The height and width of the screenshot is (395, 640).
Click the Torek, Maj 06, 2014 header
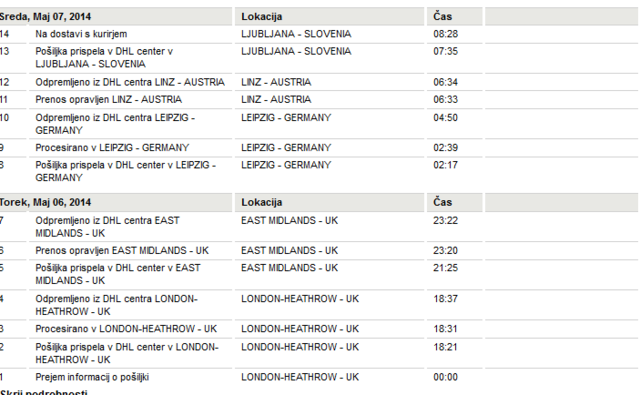coord(45,202)
